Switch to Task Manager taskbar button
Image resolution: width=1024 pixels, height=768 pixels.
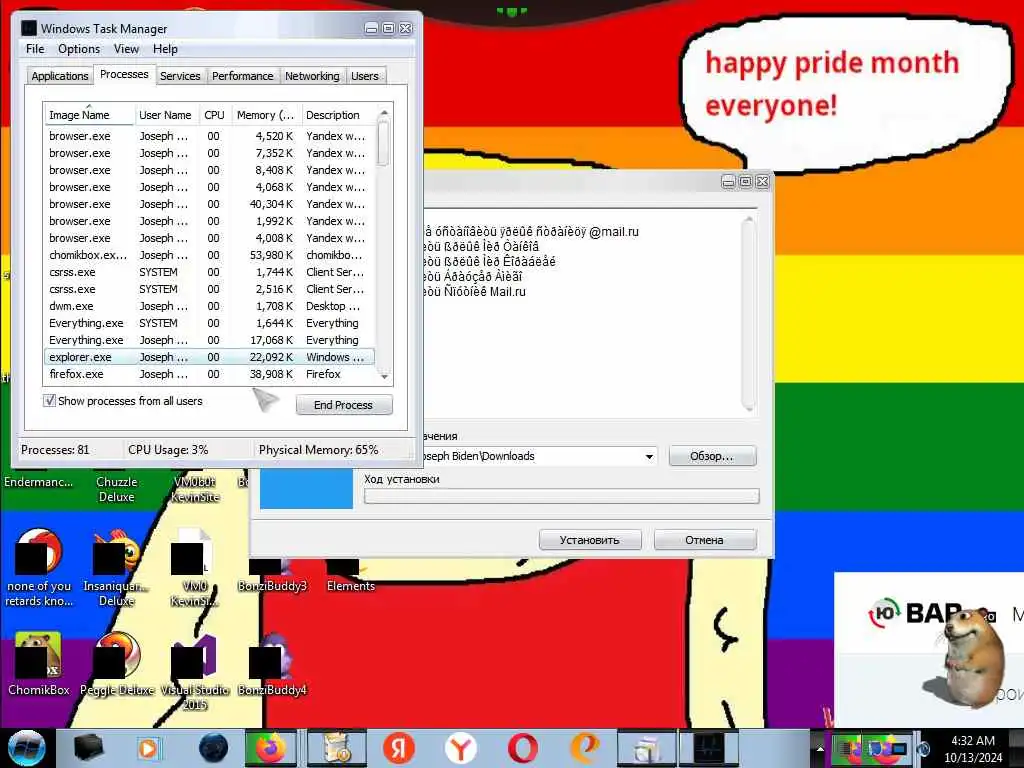pos(709,748)
